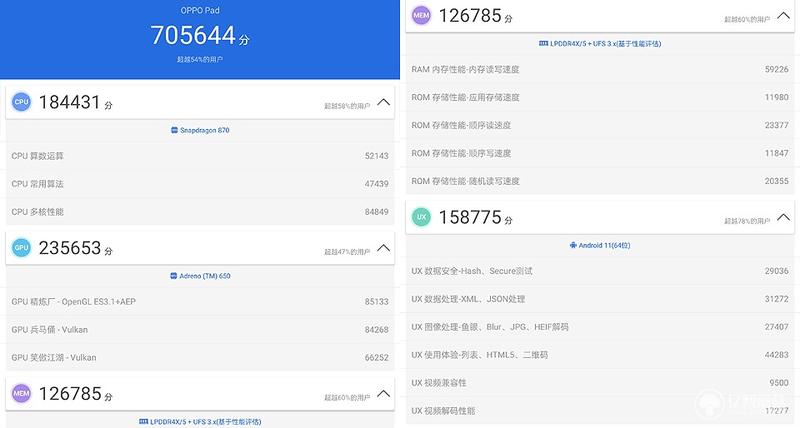
Task: Click the MEM badge beside the bottom-left 126785 score
Action: tap(21, 393)
